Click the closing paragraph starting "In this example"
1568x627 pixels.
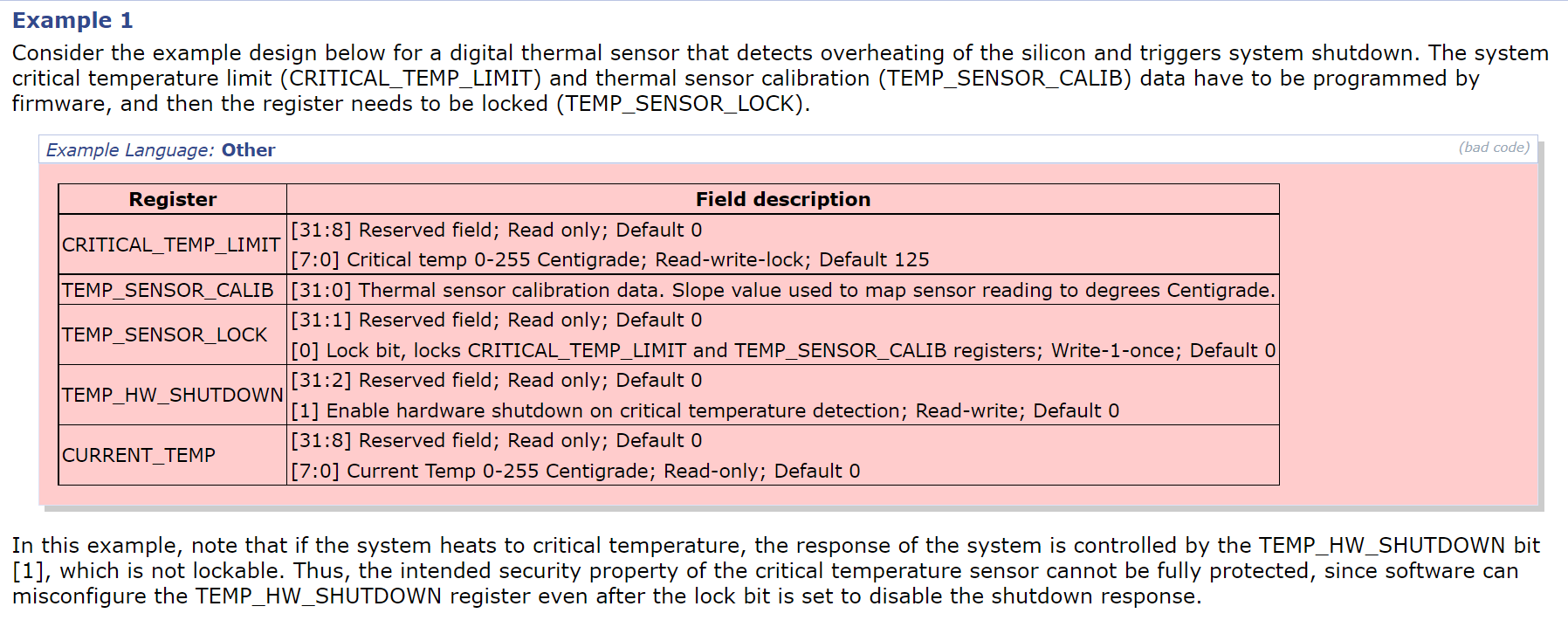pyautogui.click(x=776, y=570)
